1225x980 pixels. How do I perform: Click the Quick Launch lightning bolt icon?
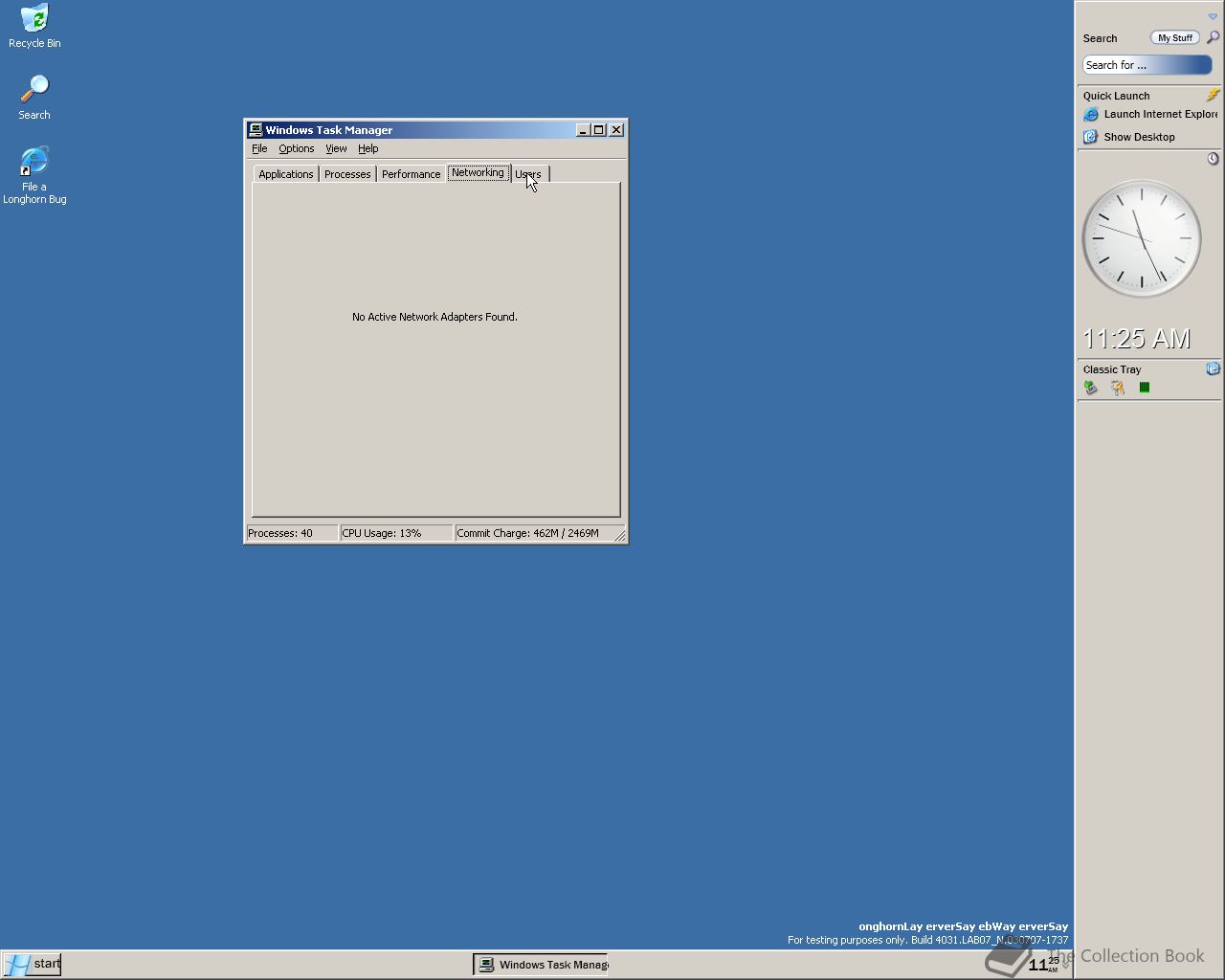(x=1213, y=95)
